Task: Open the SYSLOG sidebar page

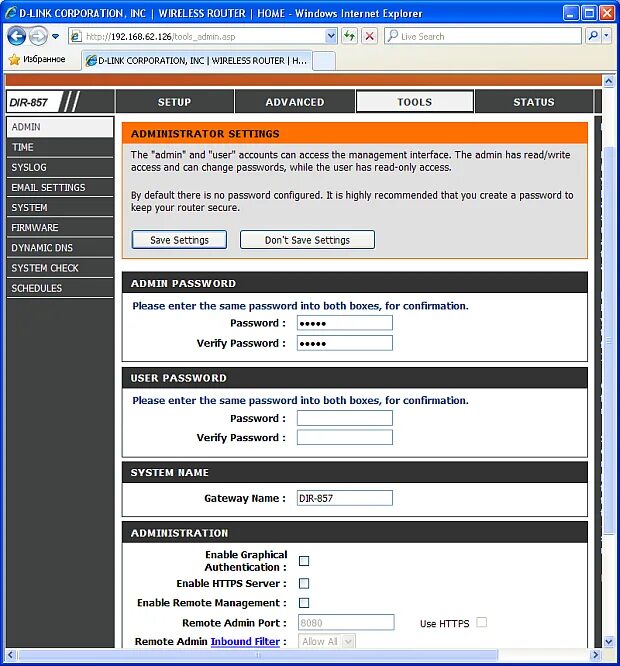Action: tap(60, 167)
